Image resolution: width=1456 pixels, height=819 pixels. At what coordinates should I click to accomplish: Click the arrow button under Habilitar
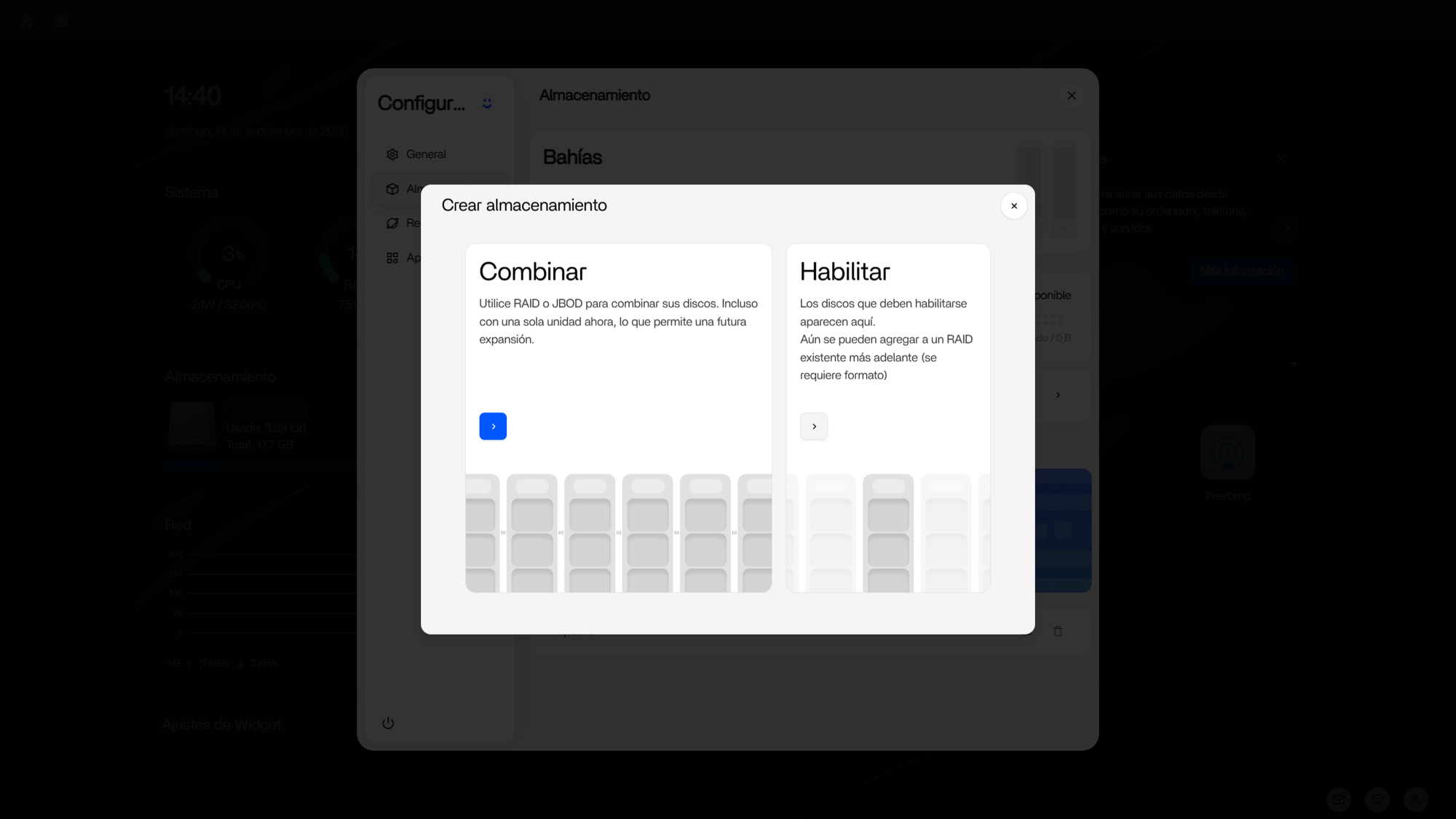813,426
